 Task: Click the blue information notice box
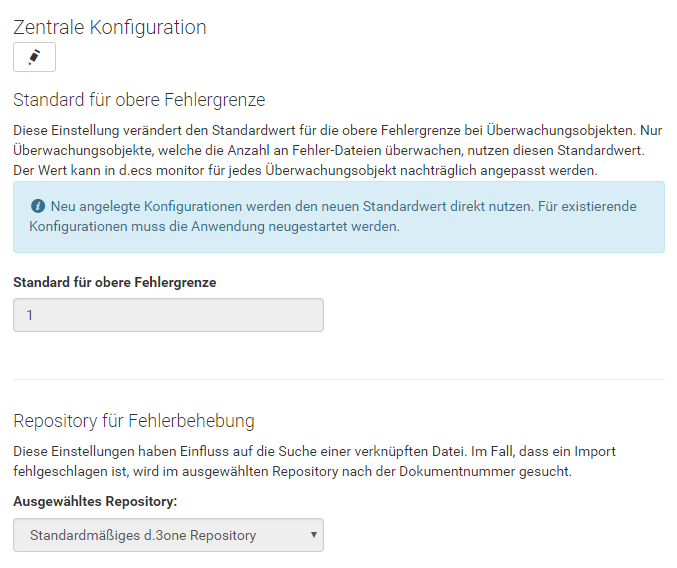pyautogui.click(x=339, y=217)
